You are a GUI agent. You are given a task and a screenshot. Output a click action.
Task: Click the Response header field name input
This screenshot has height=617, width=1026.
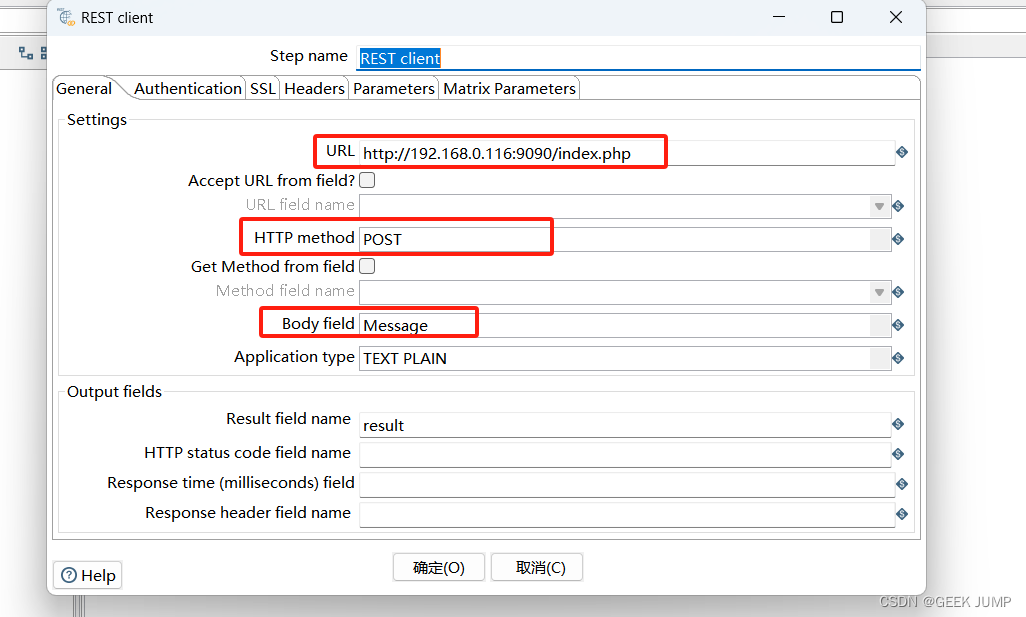coord(627,515)
